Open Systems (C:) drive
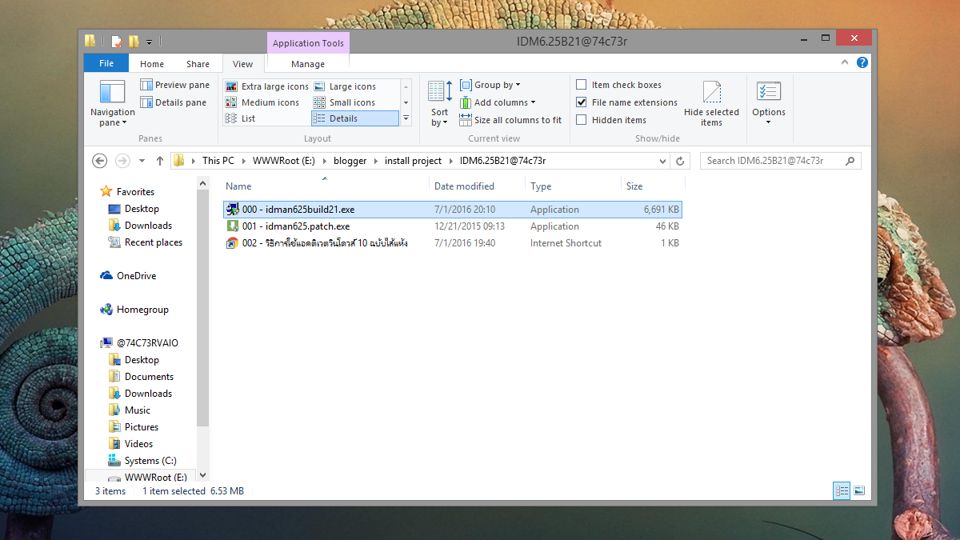 [x=142, y=460]
